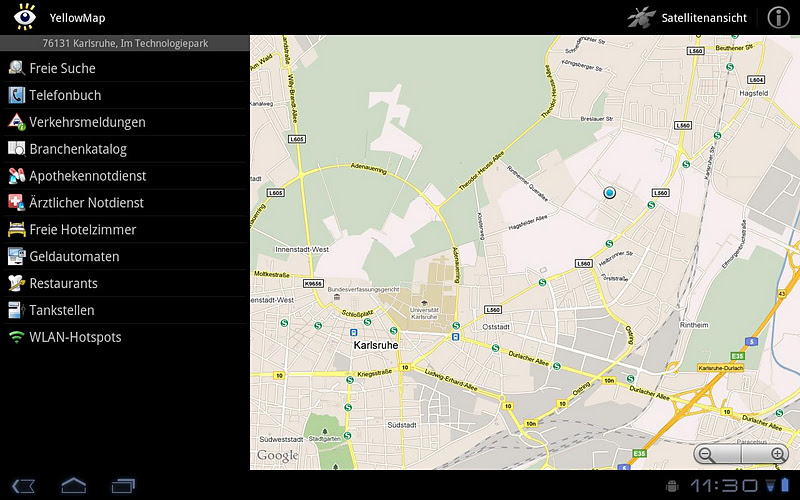Open the info icon in the top bar
This screenshot has height=500, width=800.
[778, 17]
